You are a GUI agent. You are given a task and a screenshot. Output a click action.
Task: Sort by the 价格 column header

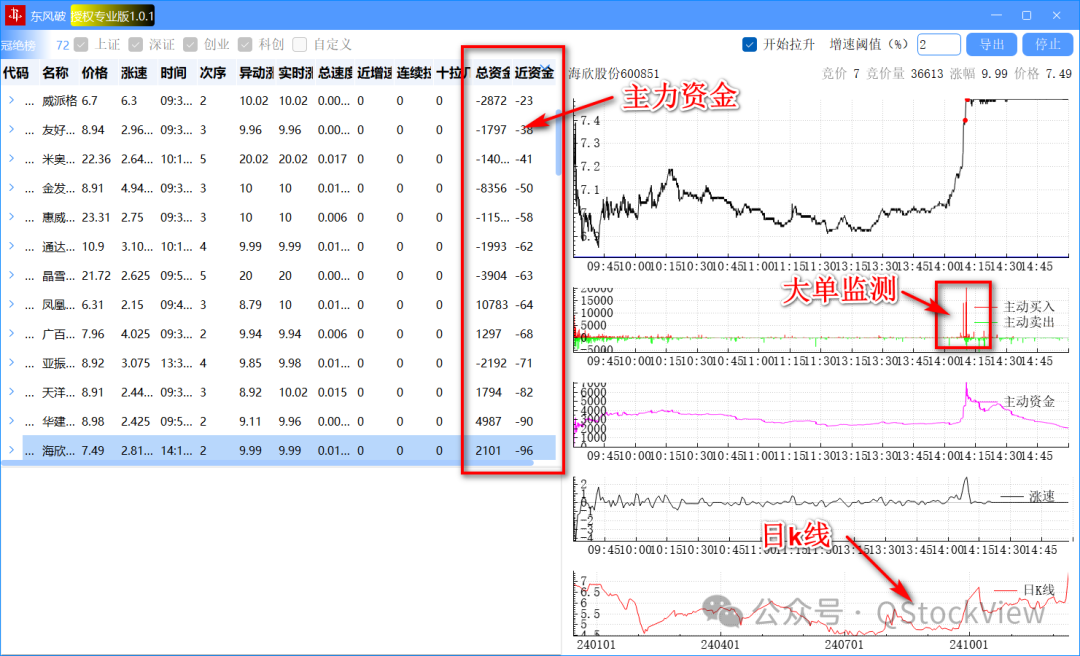[x=97, y=73]
